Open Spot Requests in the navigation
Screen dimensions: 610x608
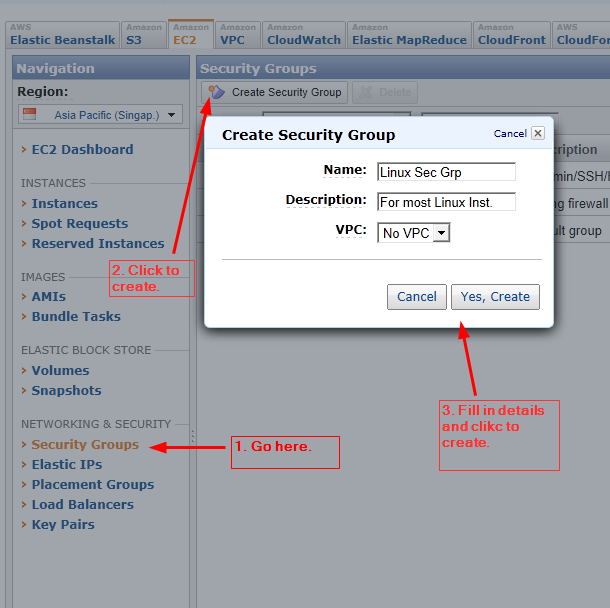coord(80,224)
